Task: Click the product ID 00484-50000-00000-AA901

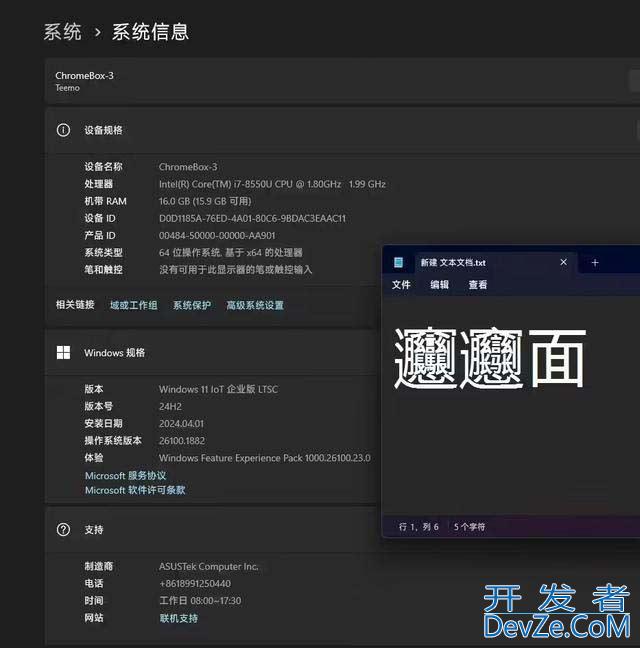Action: tap(217, 236)
